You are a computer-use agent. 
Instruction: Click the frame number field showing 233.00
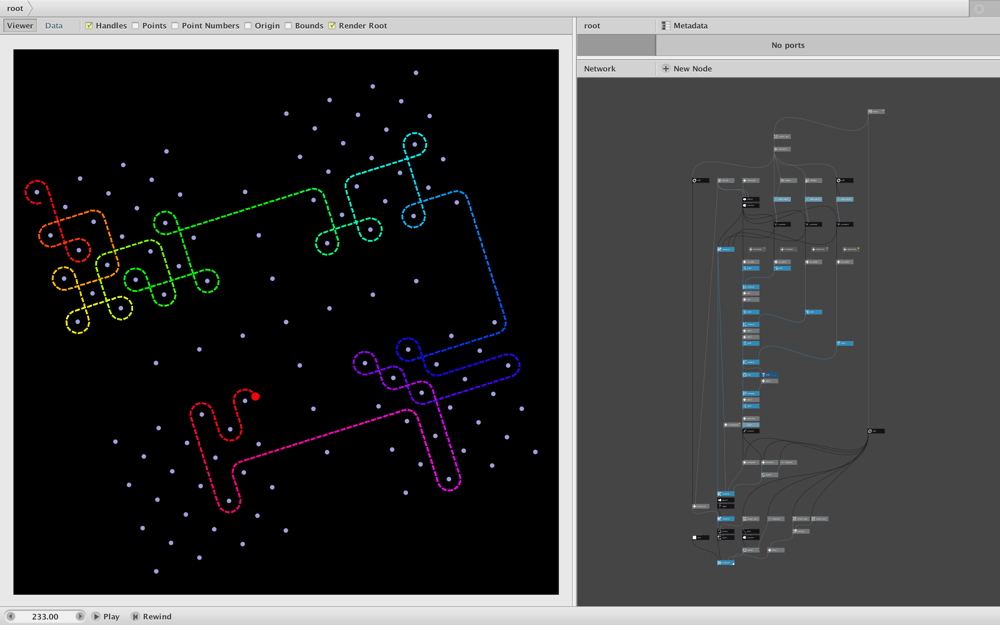pos(45,616)
